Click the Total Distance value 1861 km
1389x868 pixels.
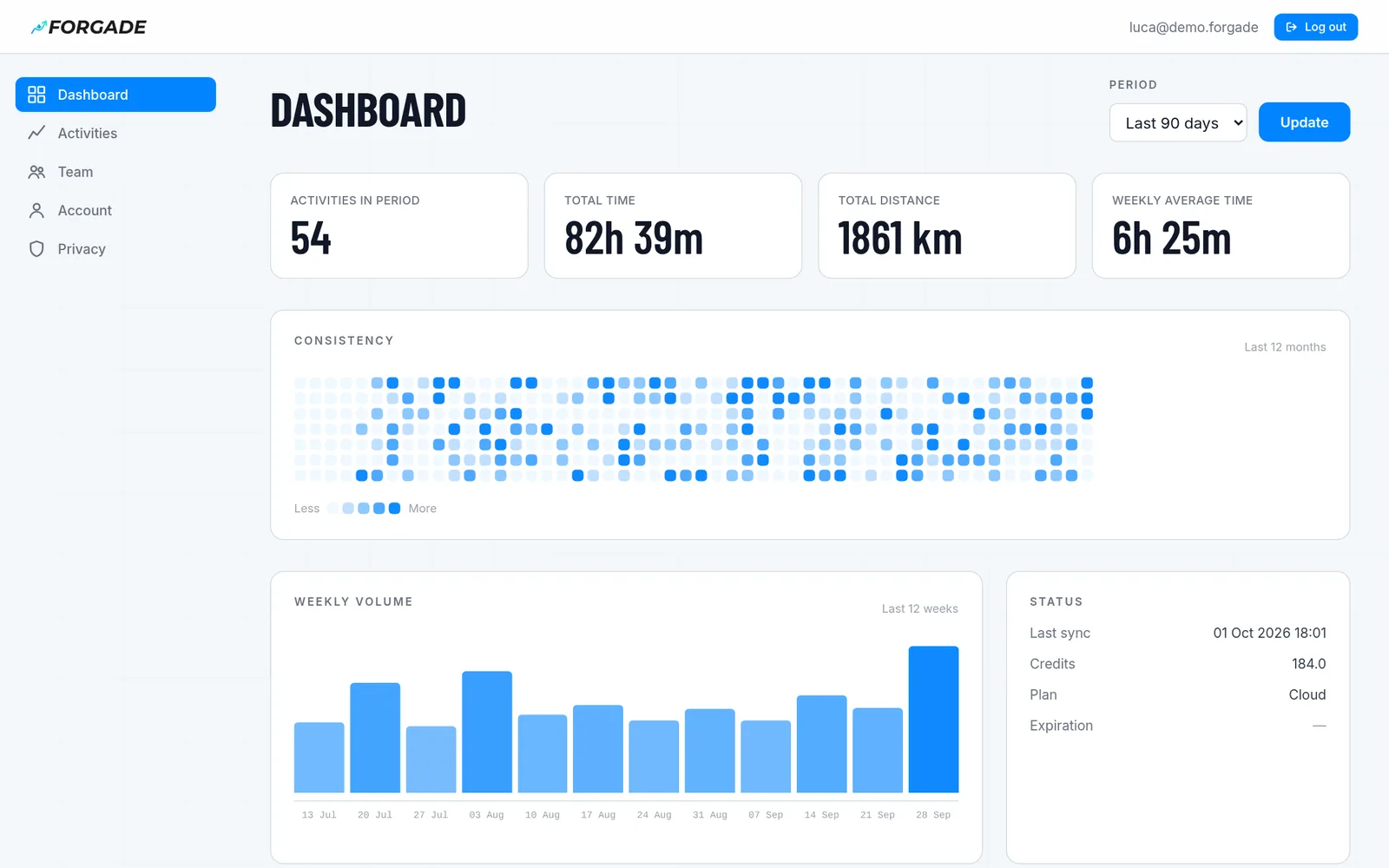coord(900,239)
